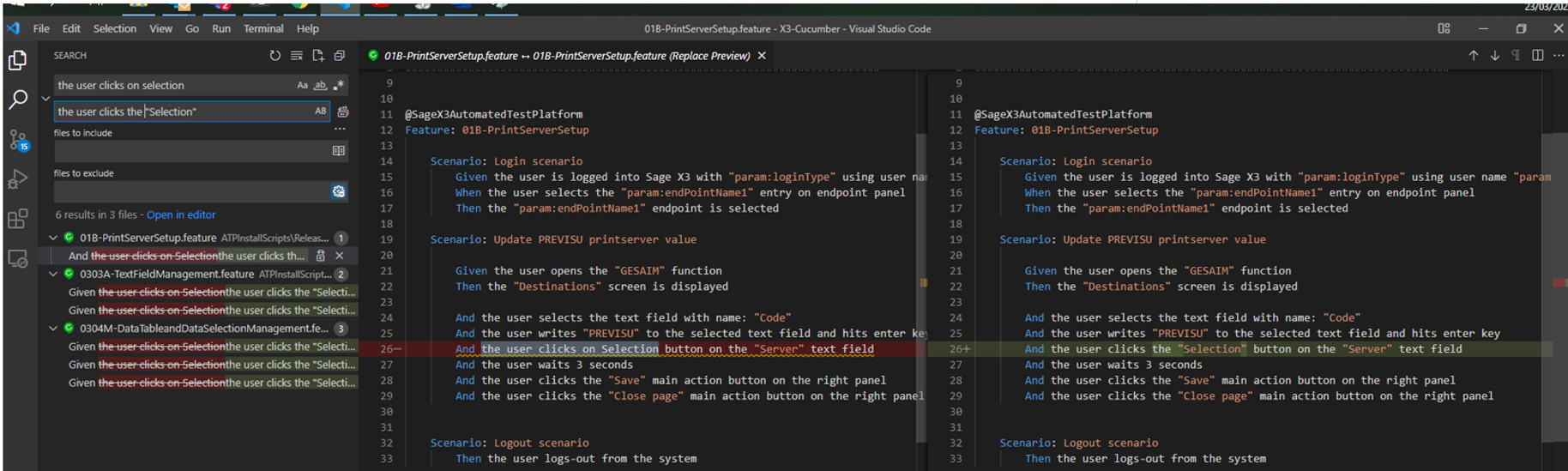The image size is (1568, 471).
Task: Open the Run menu
Action: click(x=221, y=28)
